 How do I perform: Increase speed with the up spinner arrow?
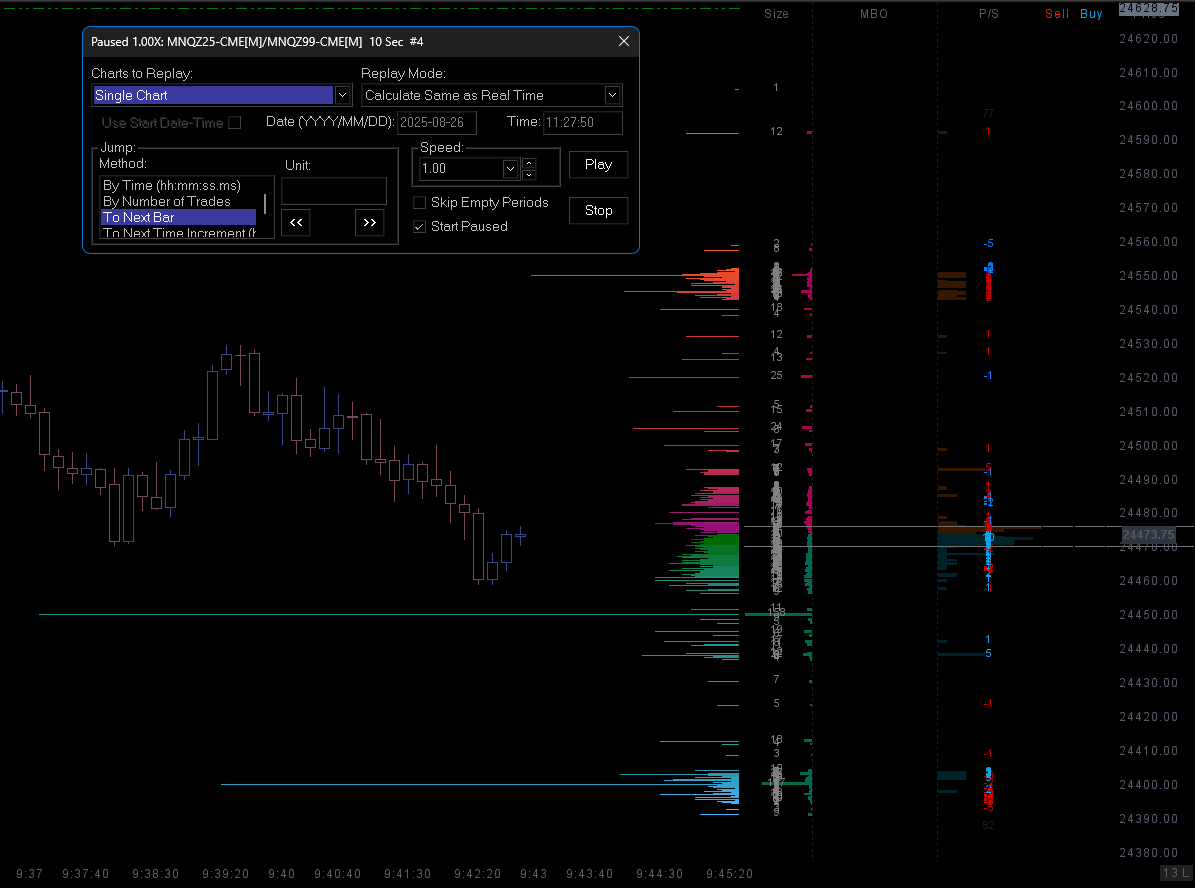(530, 163)
